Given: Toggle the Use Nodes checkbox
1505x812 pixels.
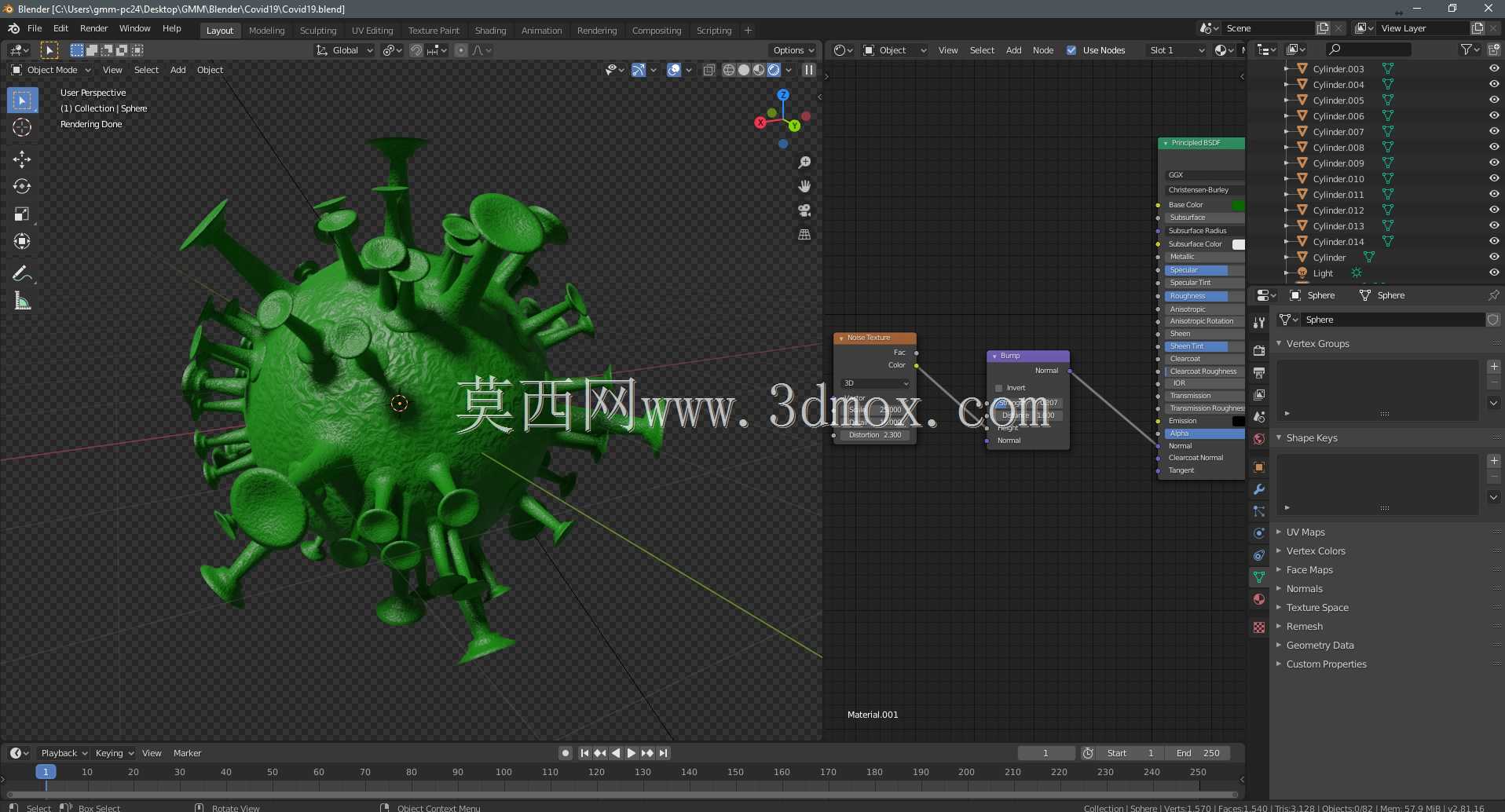Looking at the screenshot, I should coord(1071,50).
